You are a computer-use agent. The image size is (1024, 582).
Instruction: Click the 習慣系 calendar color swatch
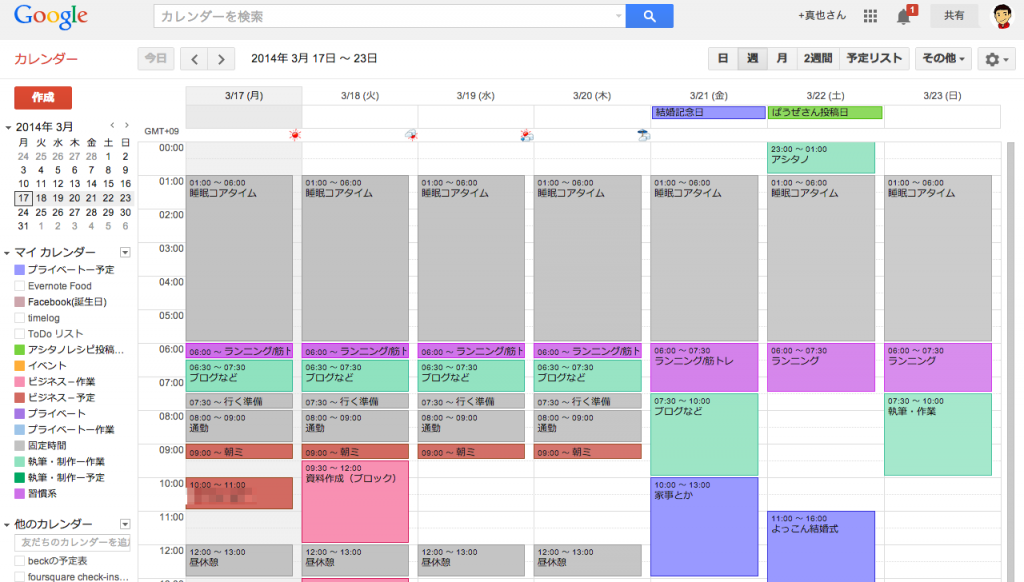(20, 494)
